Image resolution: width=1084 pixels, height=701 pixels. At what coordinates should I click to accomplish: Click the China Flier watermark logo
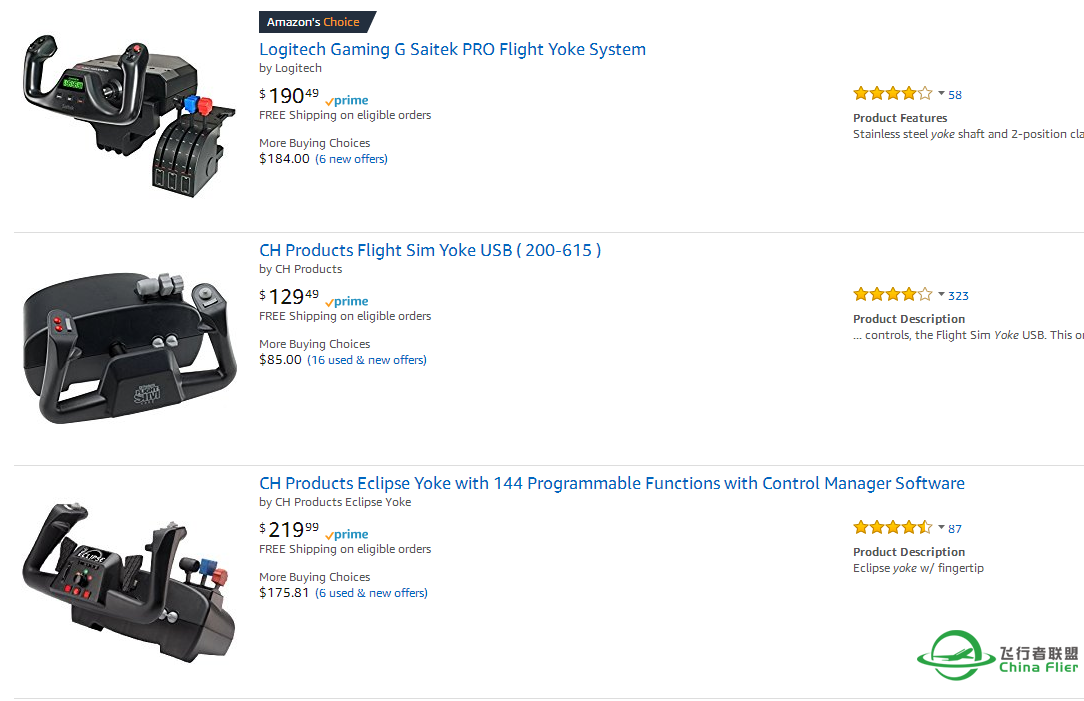(998, 655)
